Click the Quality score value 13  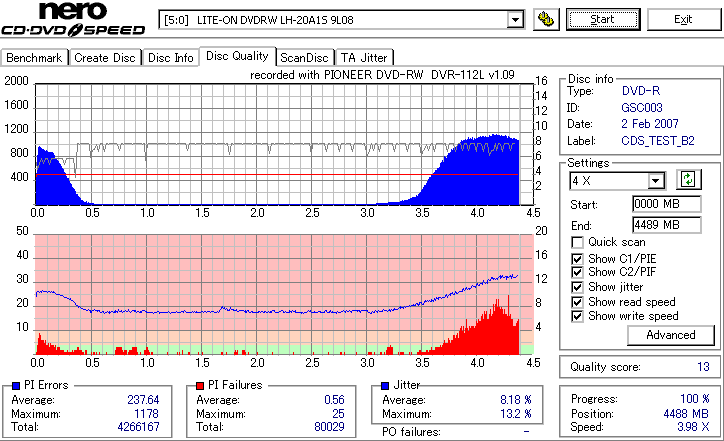pos(703,367)
